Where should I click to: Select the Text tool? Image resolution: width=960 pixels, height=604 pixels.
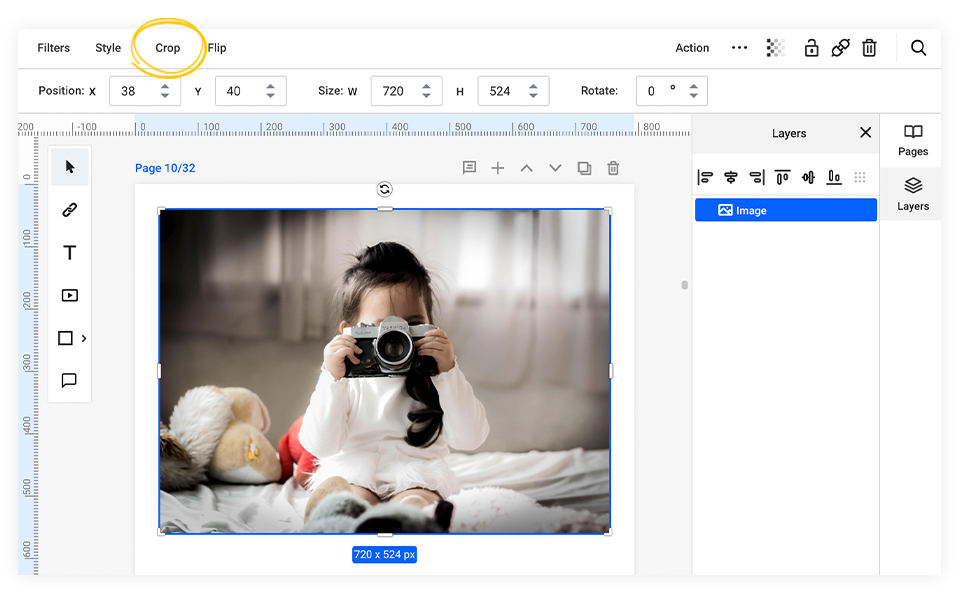[x=69, y=253]
